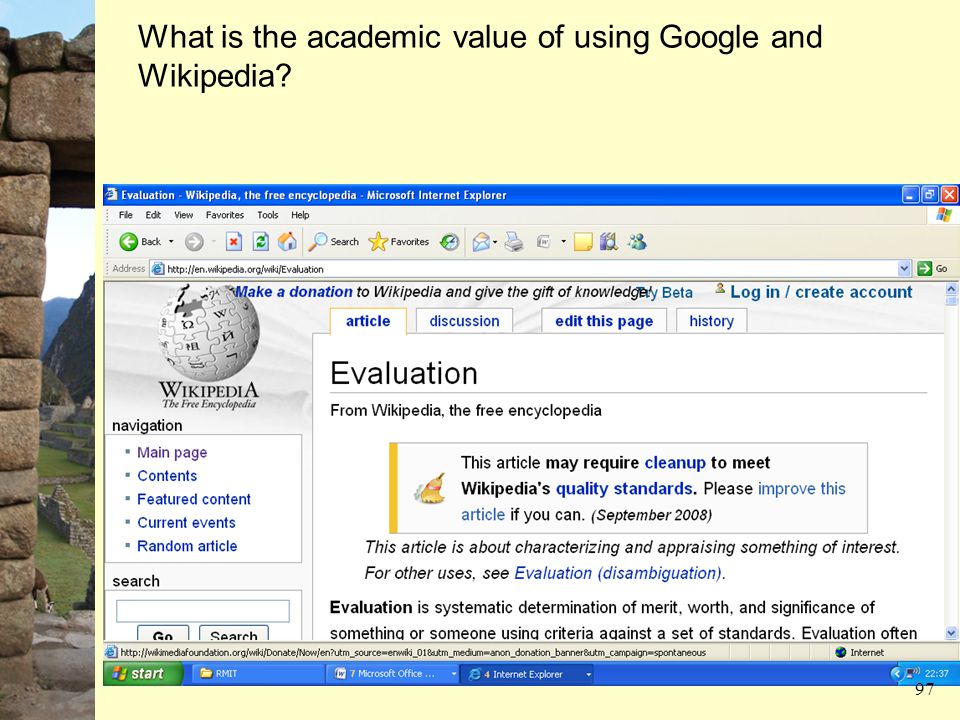Click the page scrollbar up arrow
The width and height of the screenshot is (960, 720).
[951, 288]
